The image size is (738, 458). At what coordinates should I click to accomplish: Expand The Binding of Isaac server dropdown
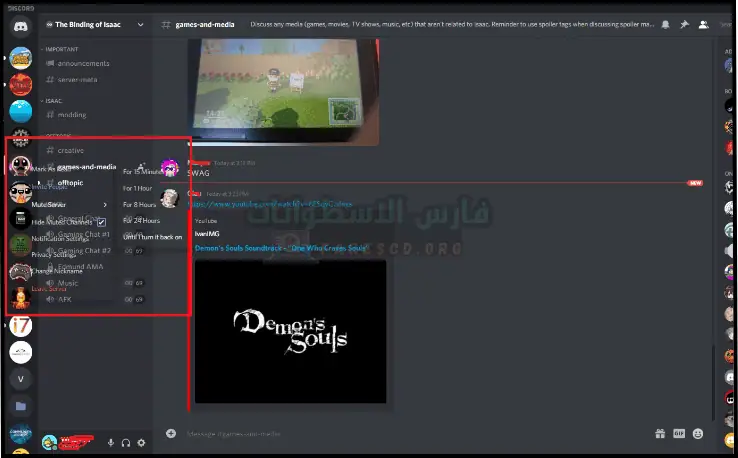click(x=139, y=23)
